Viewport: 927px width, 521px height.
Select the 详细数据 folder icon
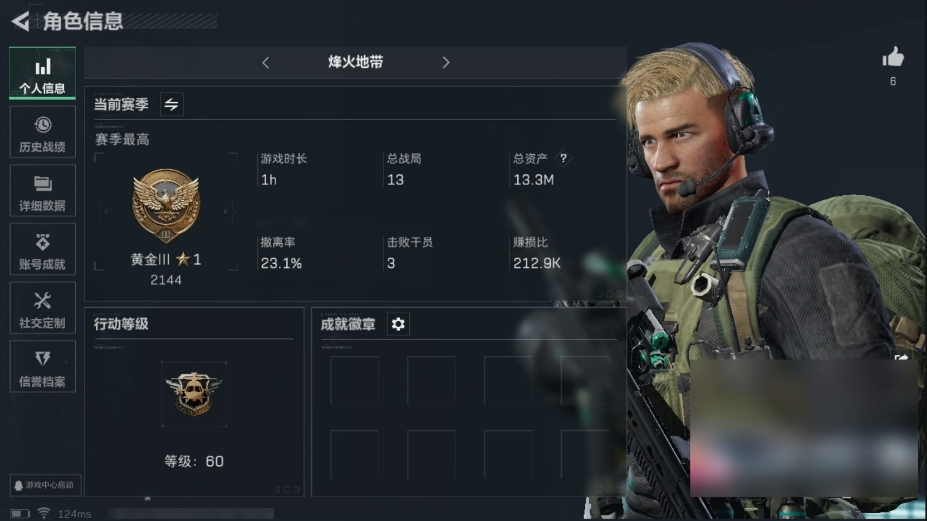43,184
